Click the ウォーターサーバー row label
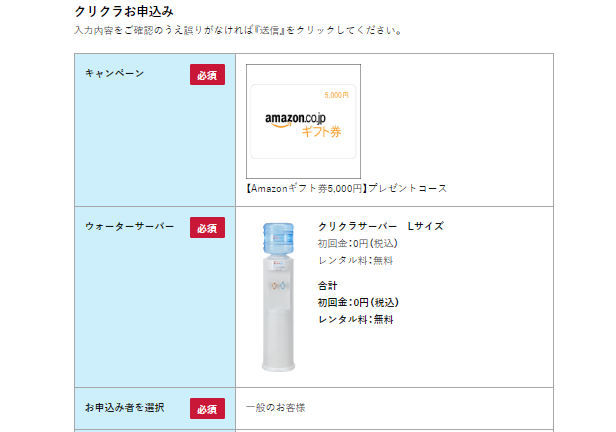 (x=130, y=227)
